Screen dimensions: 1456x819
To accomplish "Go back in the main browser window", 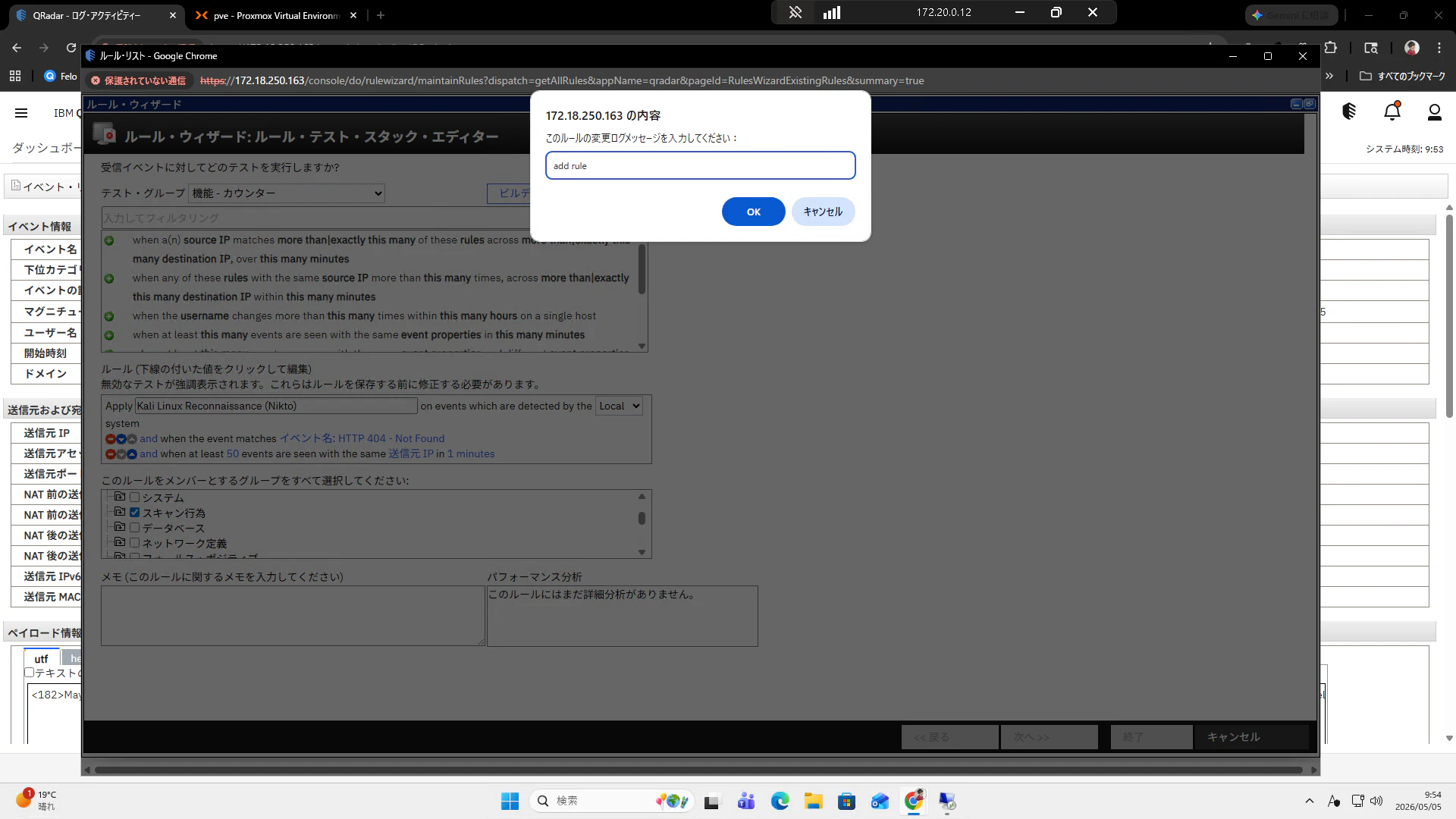I will [17, 48].
